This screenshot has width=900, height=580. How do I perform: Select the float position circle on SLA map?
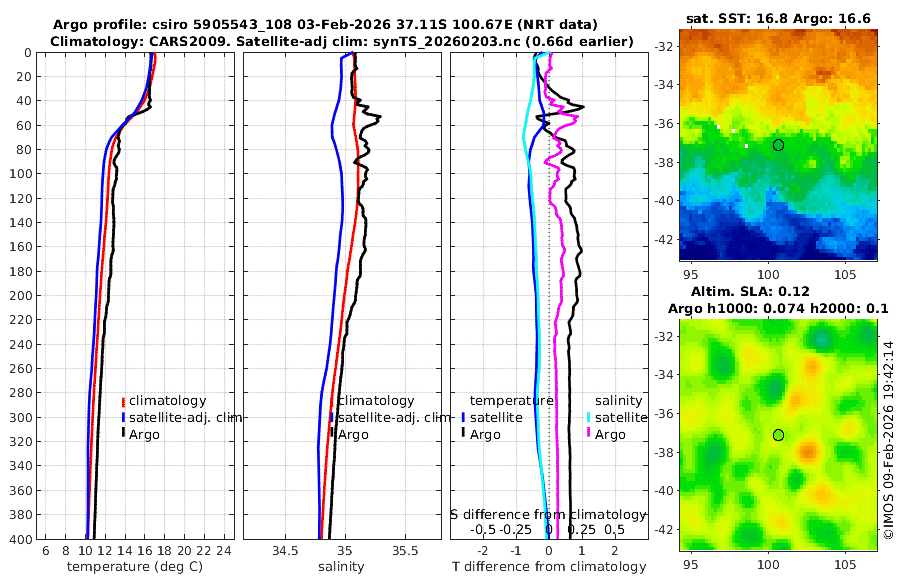pyautogui.click(x=778, y=435)
